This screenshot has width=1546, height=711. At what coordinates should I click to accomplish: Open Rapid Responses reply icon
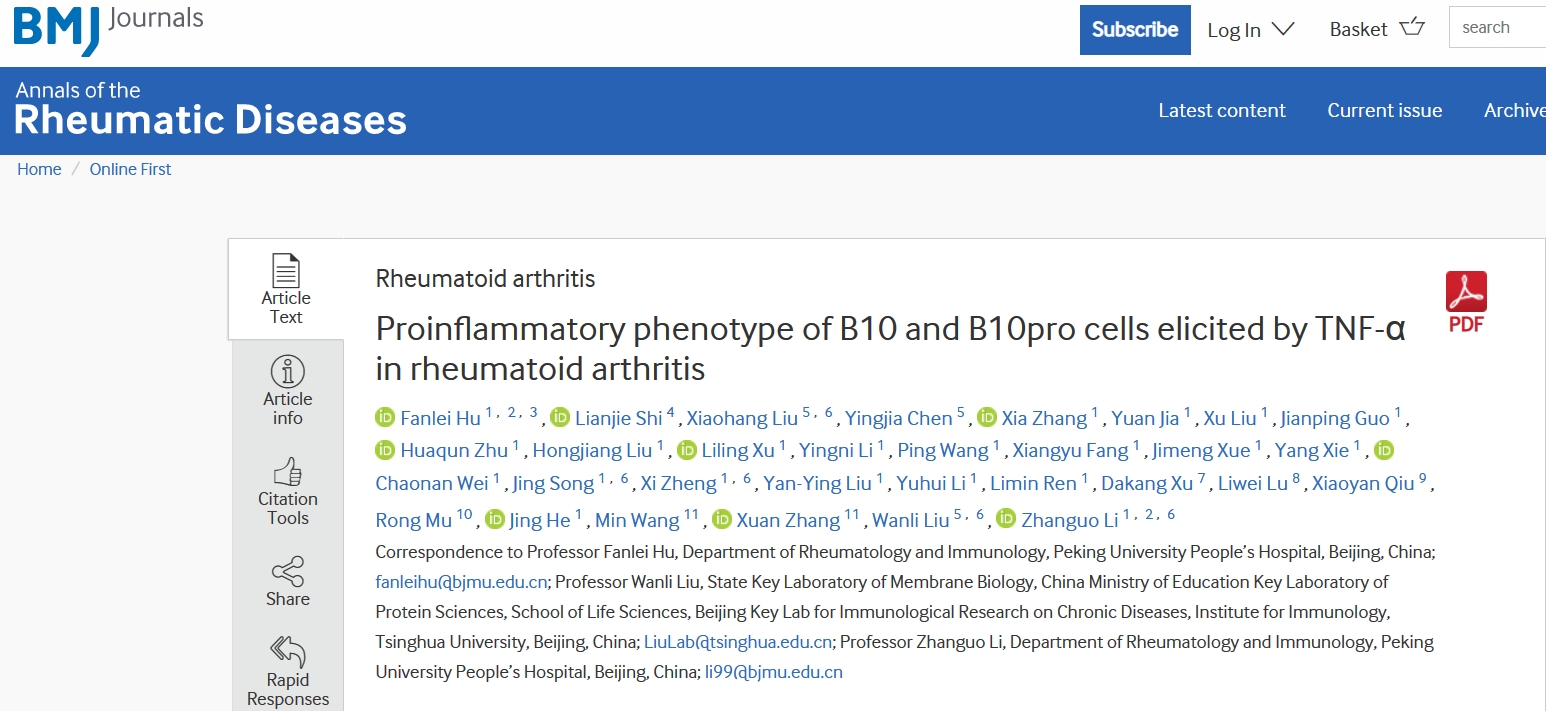(x=288, y=652)
